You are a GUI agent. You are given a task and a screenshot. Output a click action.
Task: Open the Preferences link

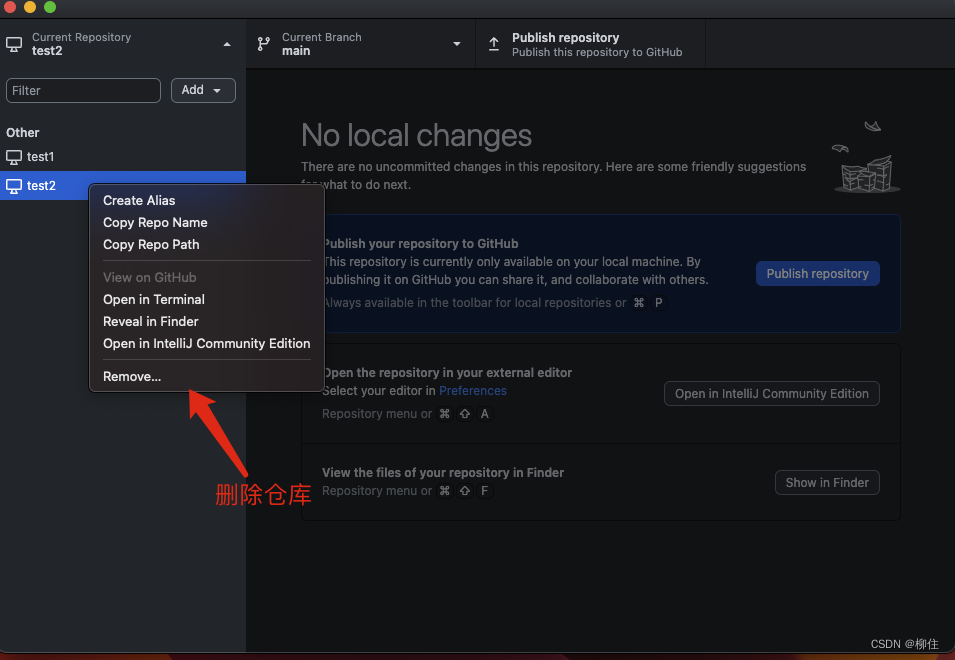click(x=473, y=391)
